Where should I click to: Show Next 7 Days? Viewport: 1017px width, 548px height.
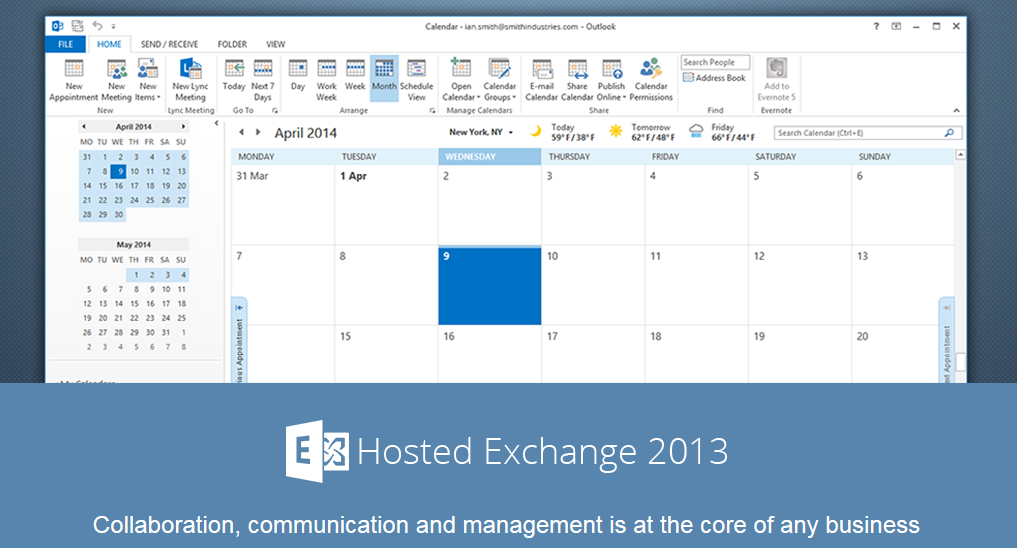coord(263,80)
